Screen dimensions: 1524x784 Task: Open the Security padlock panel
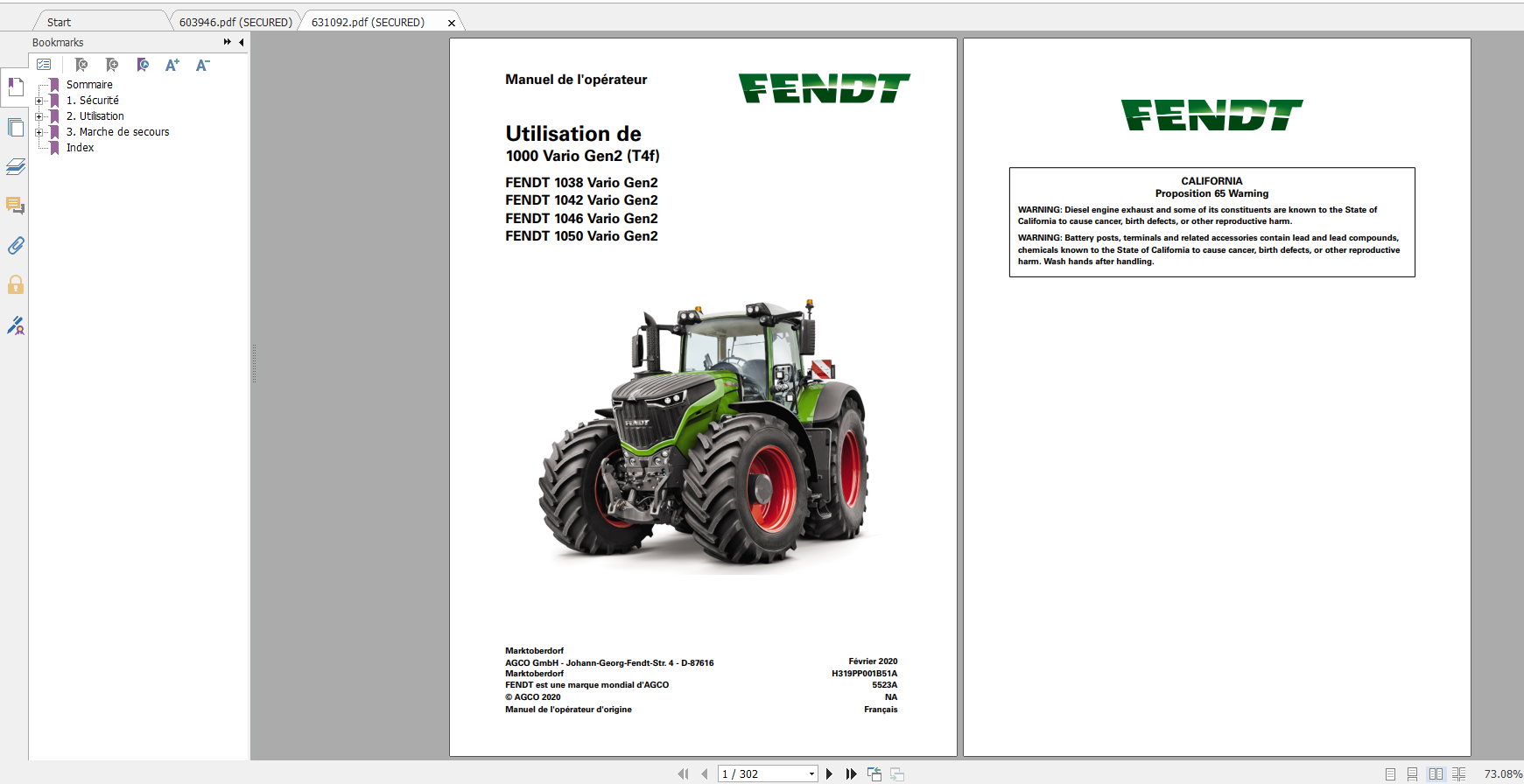pos(15,284)
